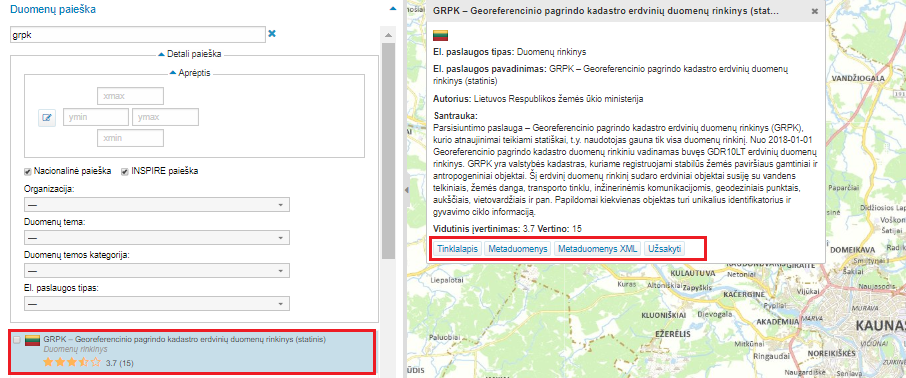Click the ymin extent input field
The image size is (906, 378).
[95, 117]
